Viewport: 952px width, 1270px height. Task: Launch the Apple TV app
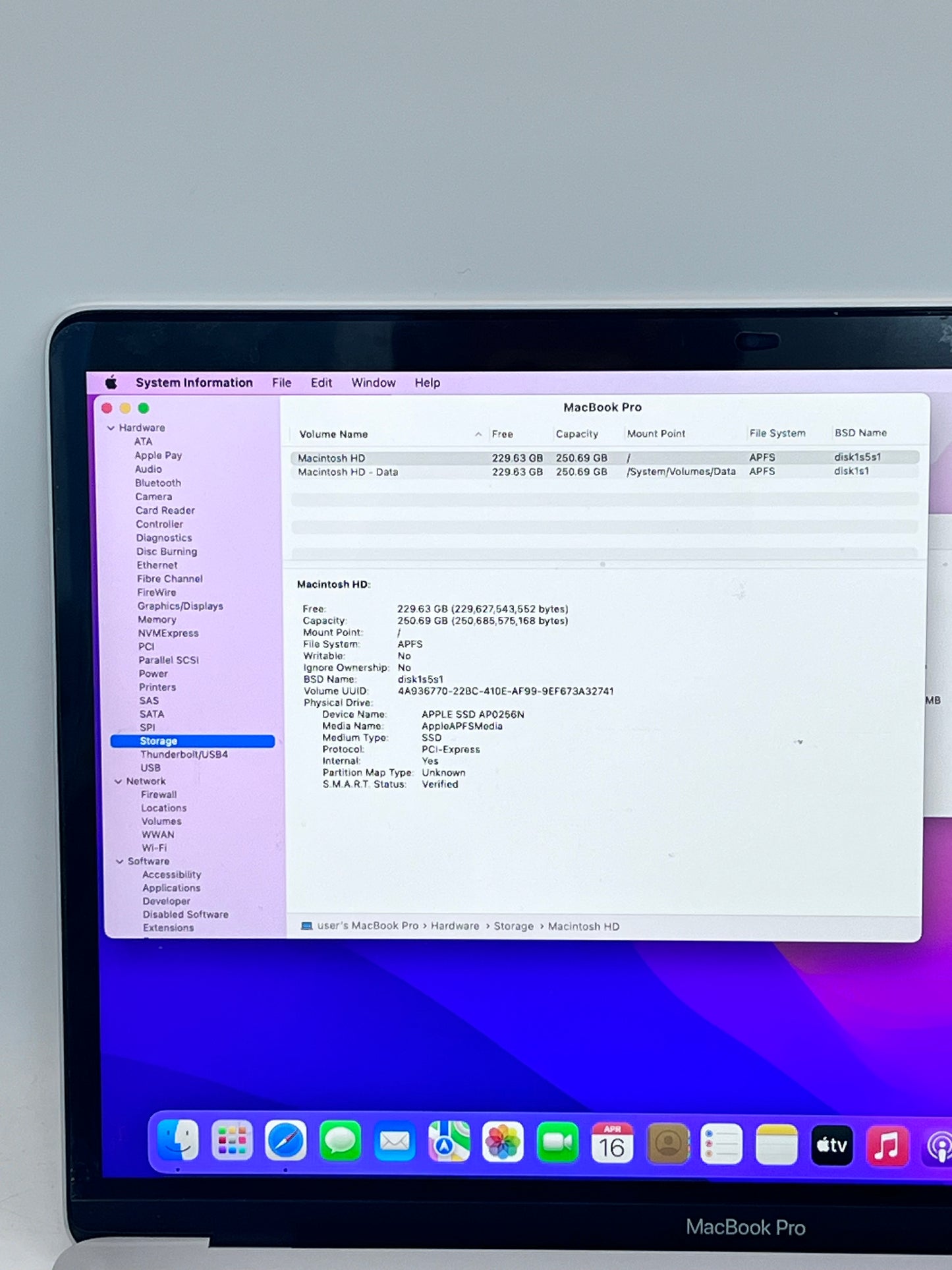point(831,1146)
